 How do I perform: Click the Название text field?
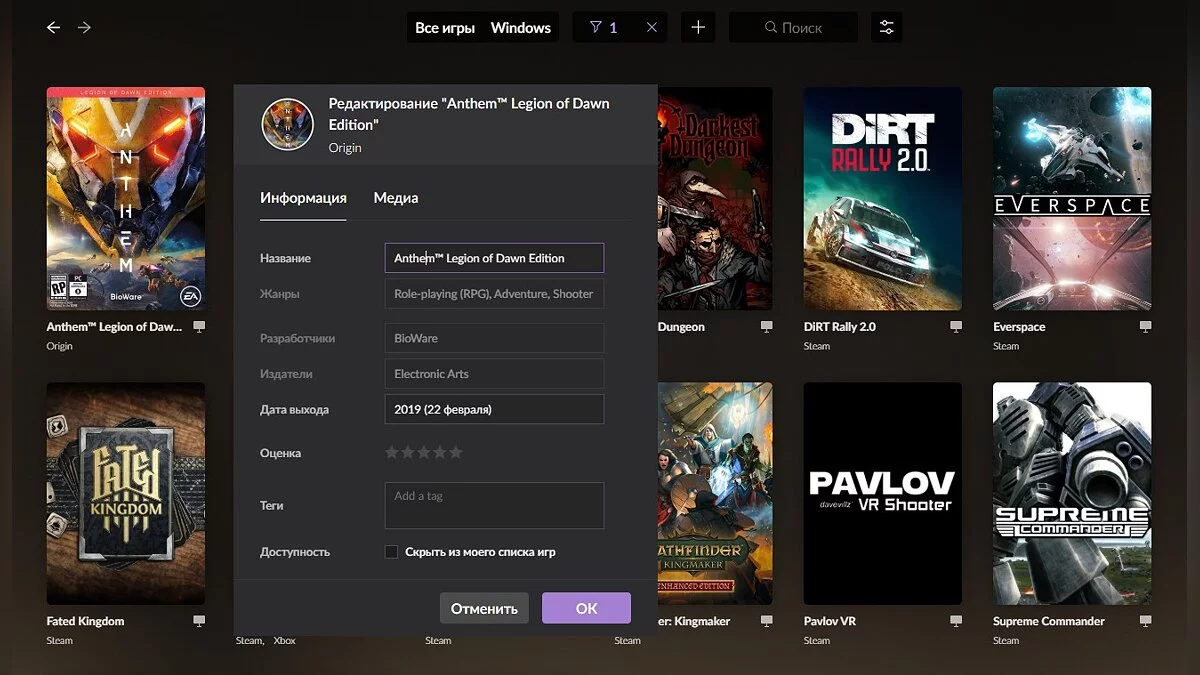[494, 258]
